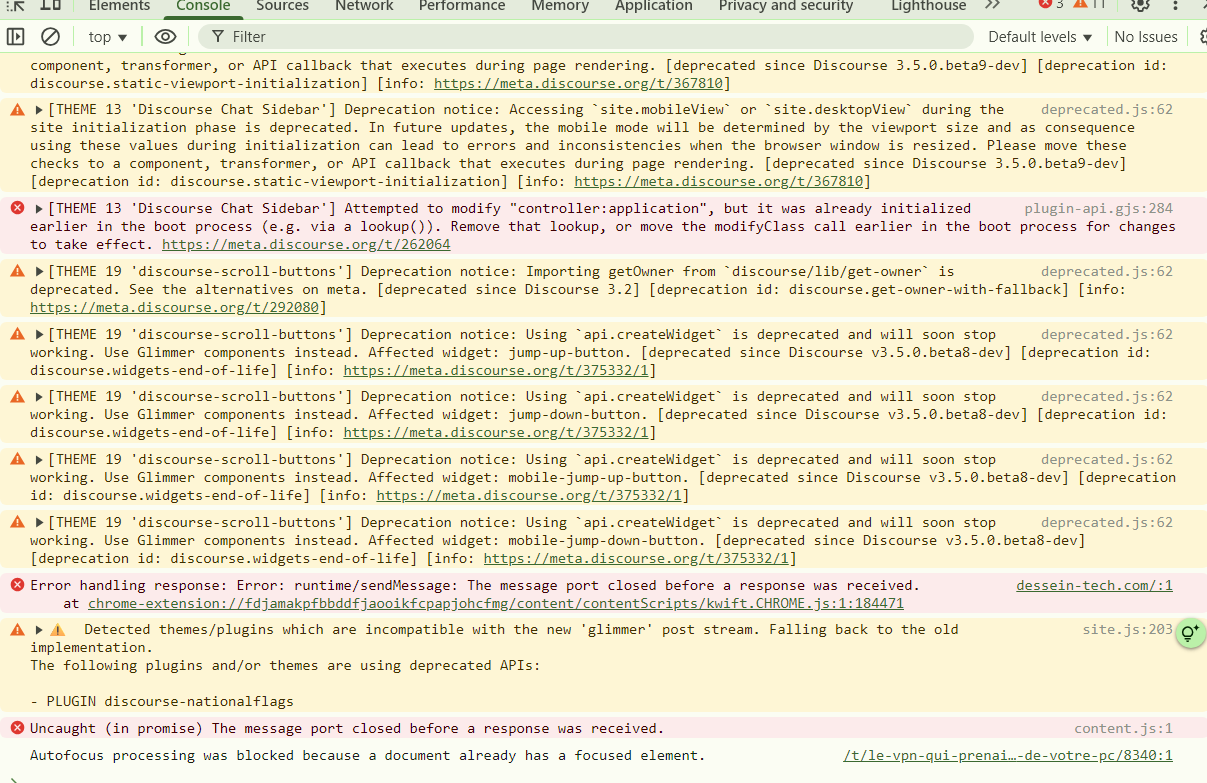The width and height of the screenshot is (1207, 783).
Task: Open the Application tab
Action: [654, 6]
